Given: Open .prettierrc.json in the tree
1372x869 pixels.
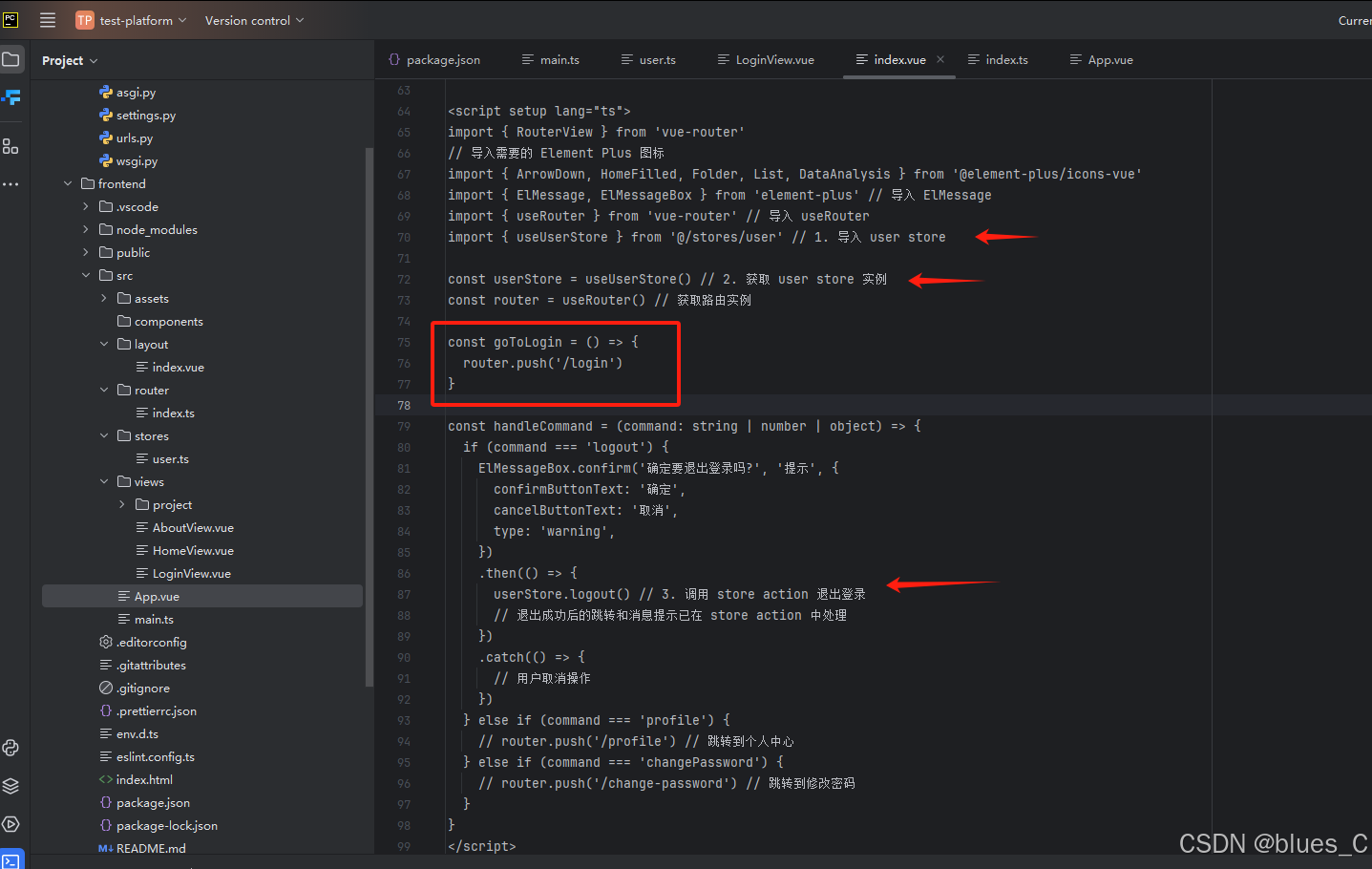Looking at the screenshot, I should pyautogui.click(x=148, y=710).
